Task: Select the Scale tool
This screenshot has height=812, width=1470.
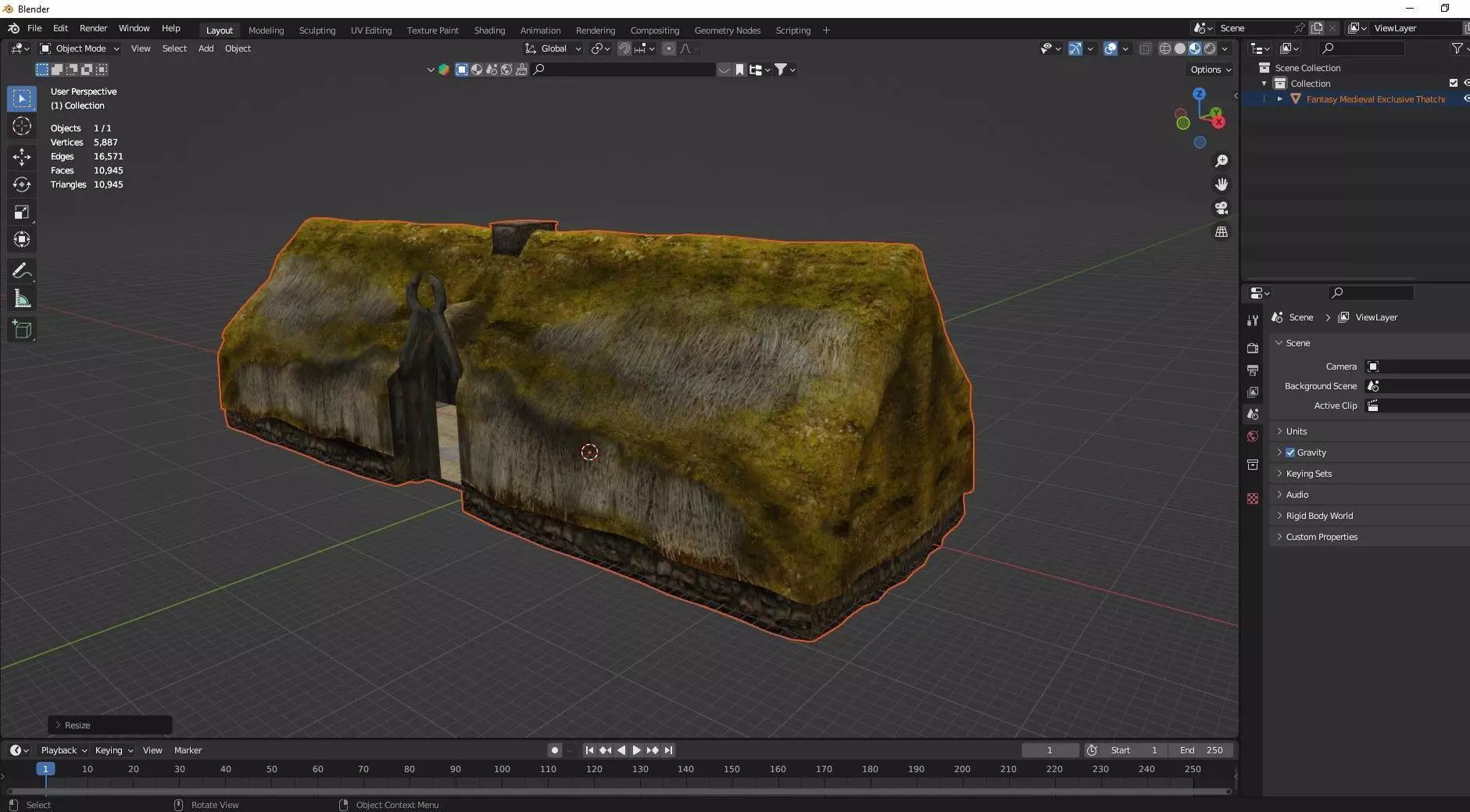Action: tap(22, 212)
